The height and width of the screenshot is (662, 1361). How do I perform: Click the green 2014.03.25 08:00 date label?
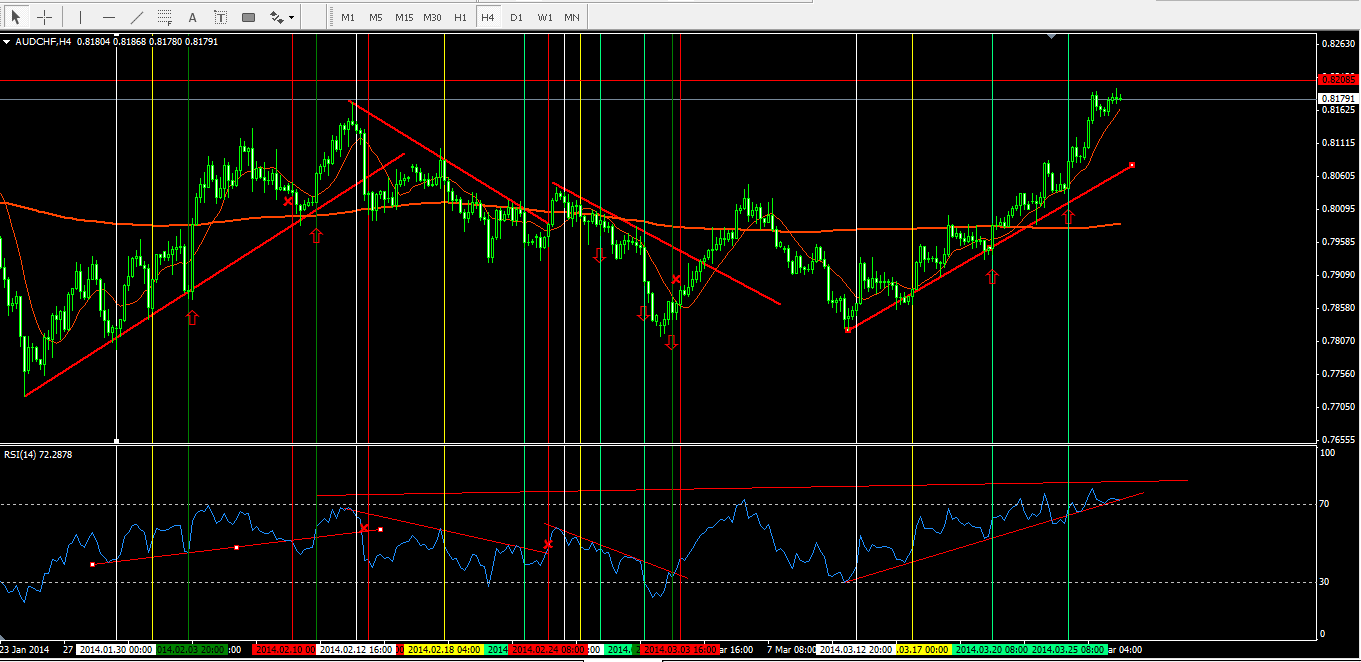coord(1068,649)
